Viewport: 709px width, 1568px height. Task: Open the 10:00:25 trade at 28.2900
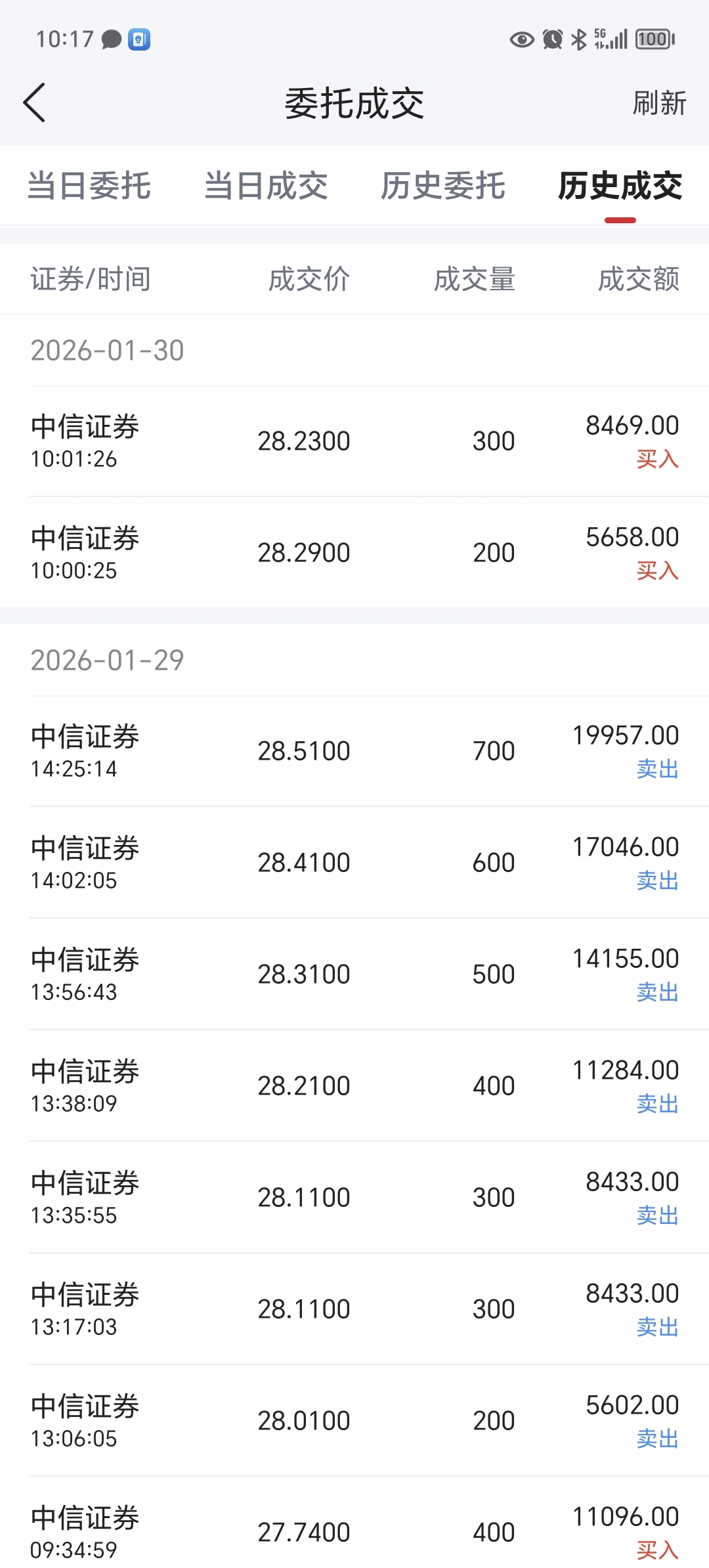(354, 553)
